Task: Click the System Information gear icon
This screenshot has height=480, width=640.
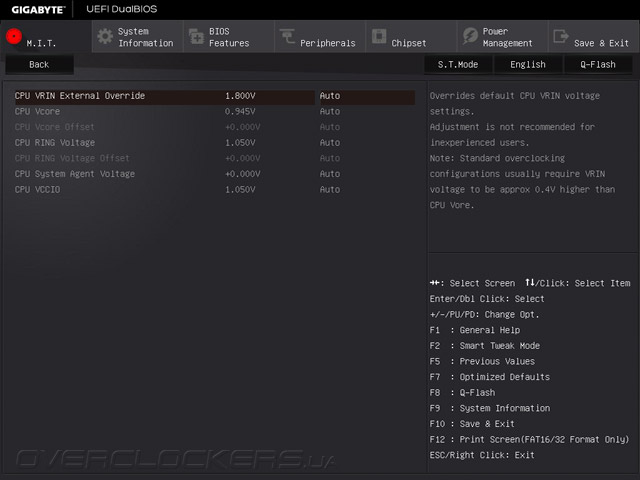Action: pos(105,36)
